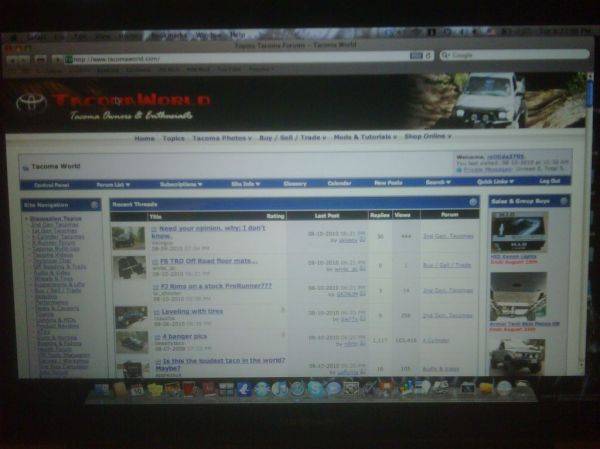The height and width of the screenshot is (449, 600).
Task: Open the skid plate group buy thumbnail
Action: pos(519,297)
